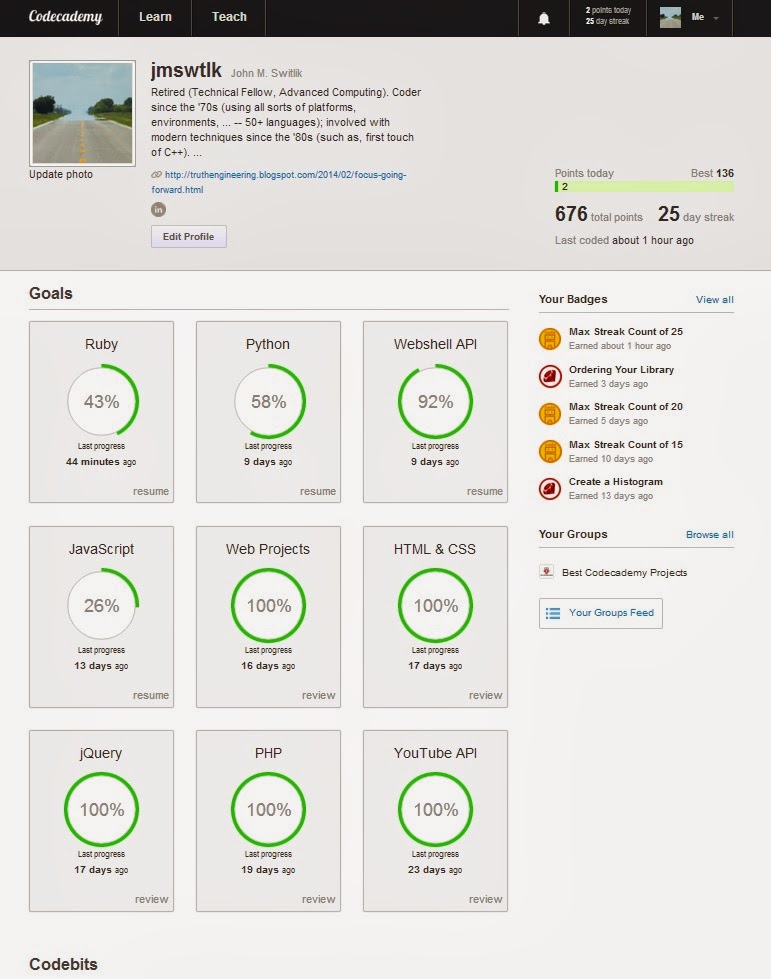This screenshot has height=979, width=771.
Task: Click the Python goal title
Action: point(268,344)
